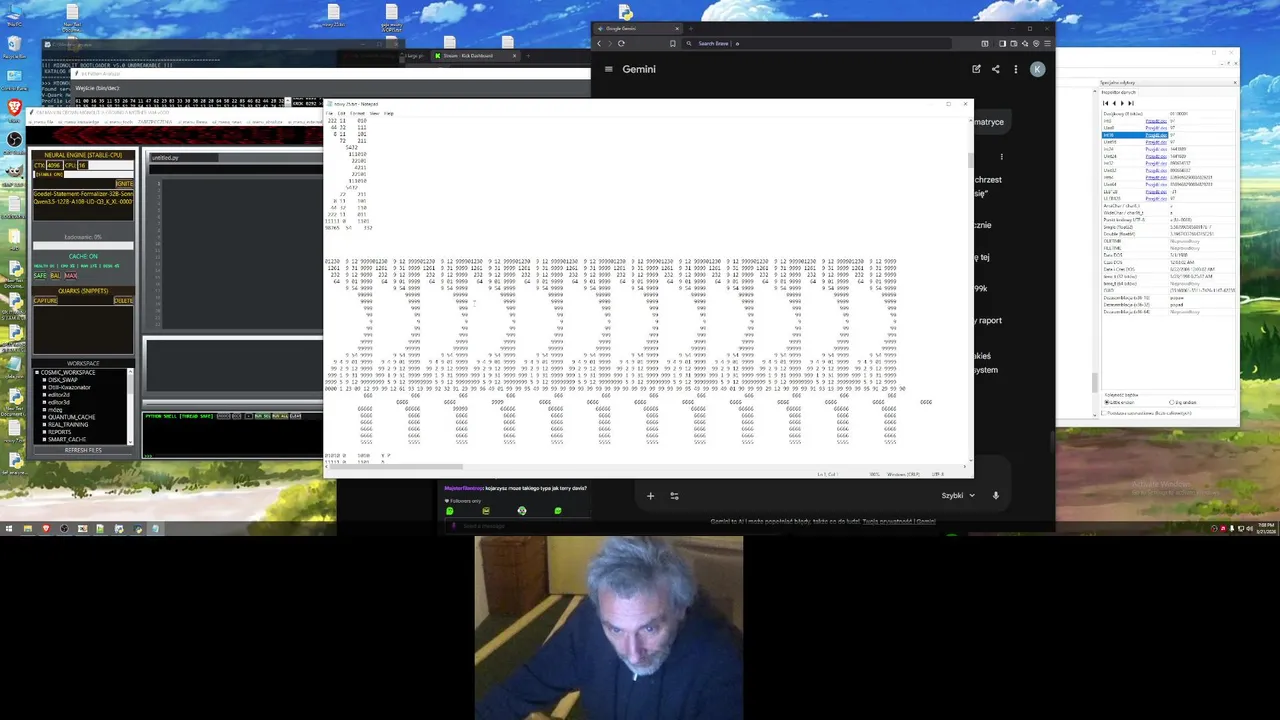
Task: Switch to Stream Kick Dashboard tab
Action: (475, 55)
